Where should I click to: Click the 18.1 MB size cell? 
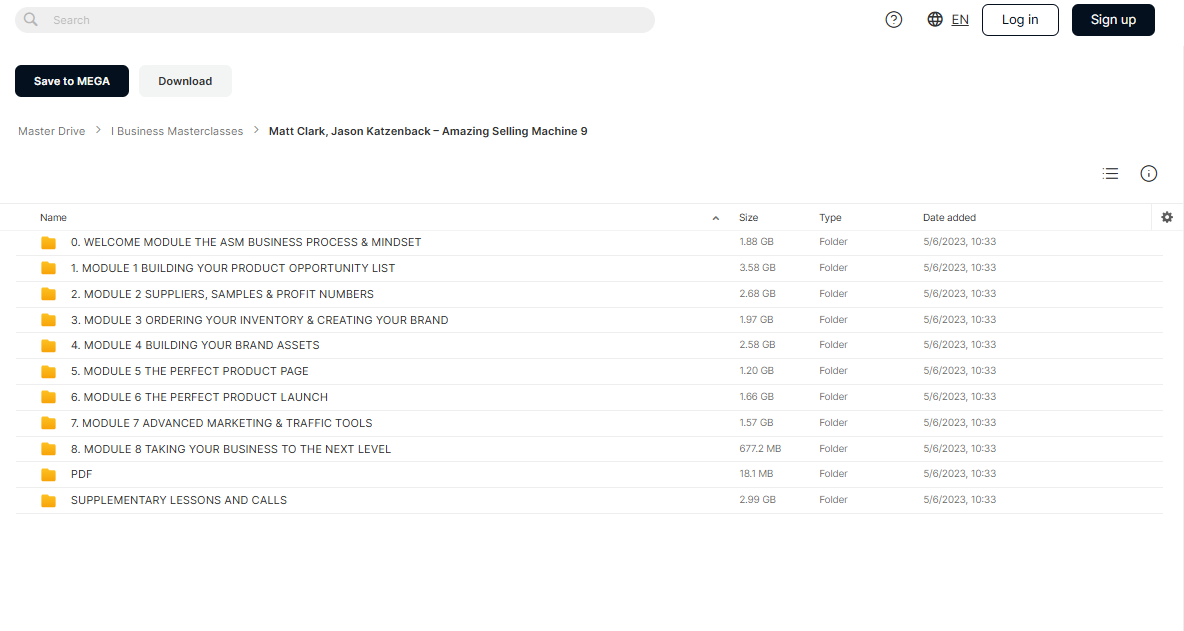pyautogui.click(x=757, y=474)
